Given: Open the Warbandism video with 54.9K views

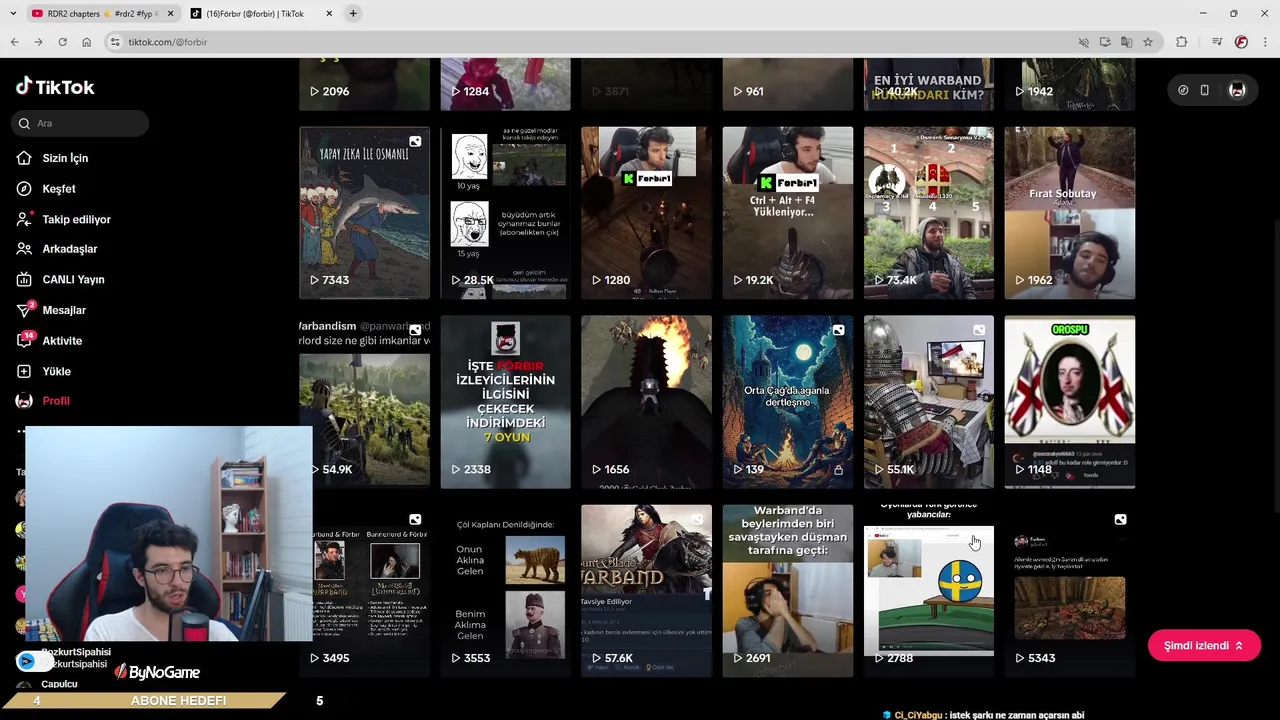Looking at the screenshot, I should [x=364, y=402].
